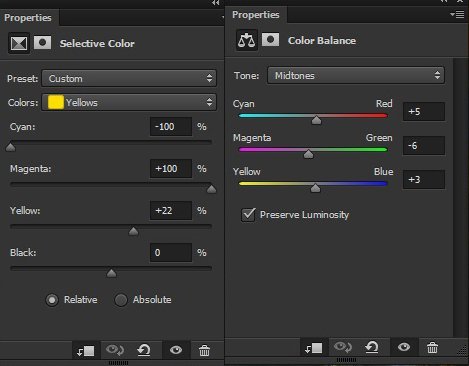Click the 'Selective Color' panel title text
The width and height of the screenshot is (469, 366).
point(97,43)
